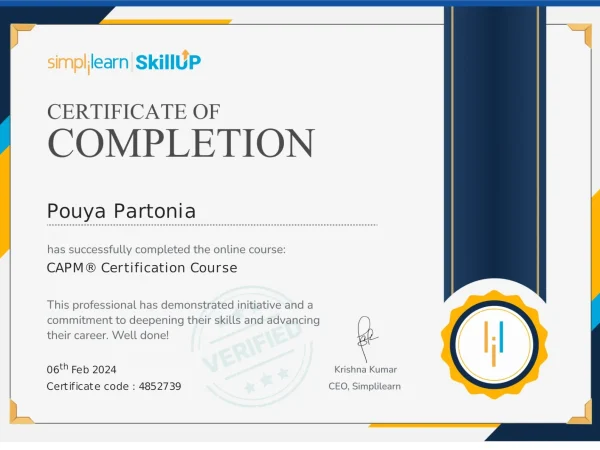Click the gold medal badge emblem
600x450 pixels.
[x=496, y=338]
